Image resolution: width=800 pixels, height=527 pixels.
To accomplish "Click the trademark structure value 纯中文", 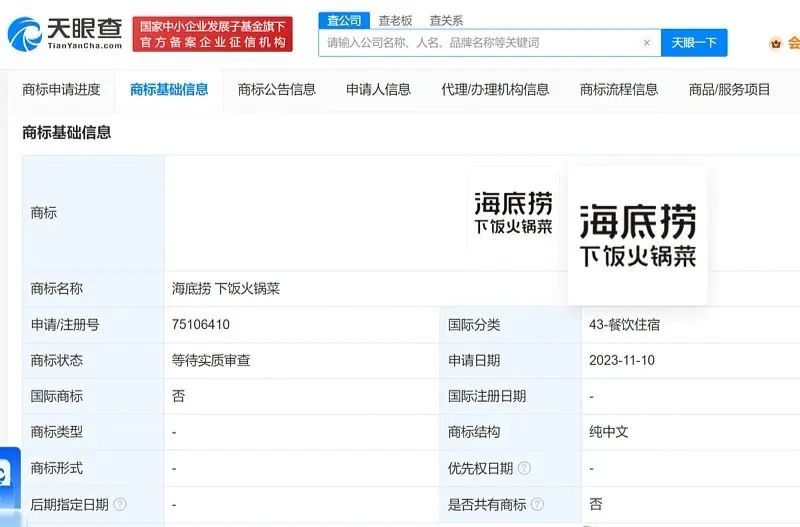I will [609, 432].
